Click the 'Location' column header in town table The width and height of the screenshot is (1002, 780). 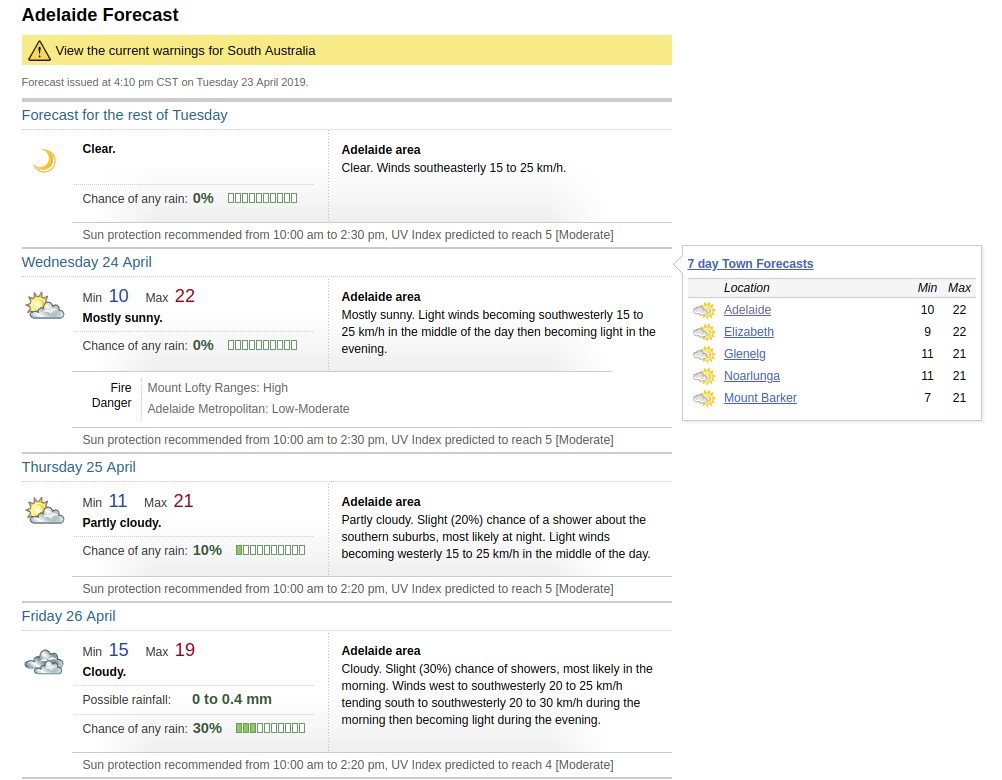click(746, 288)
